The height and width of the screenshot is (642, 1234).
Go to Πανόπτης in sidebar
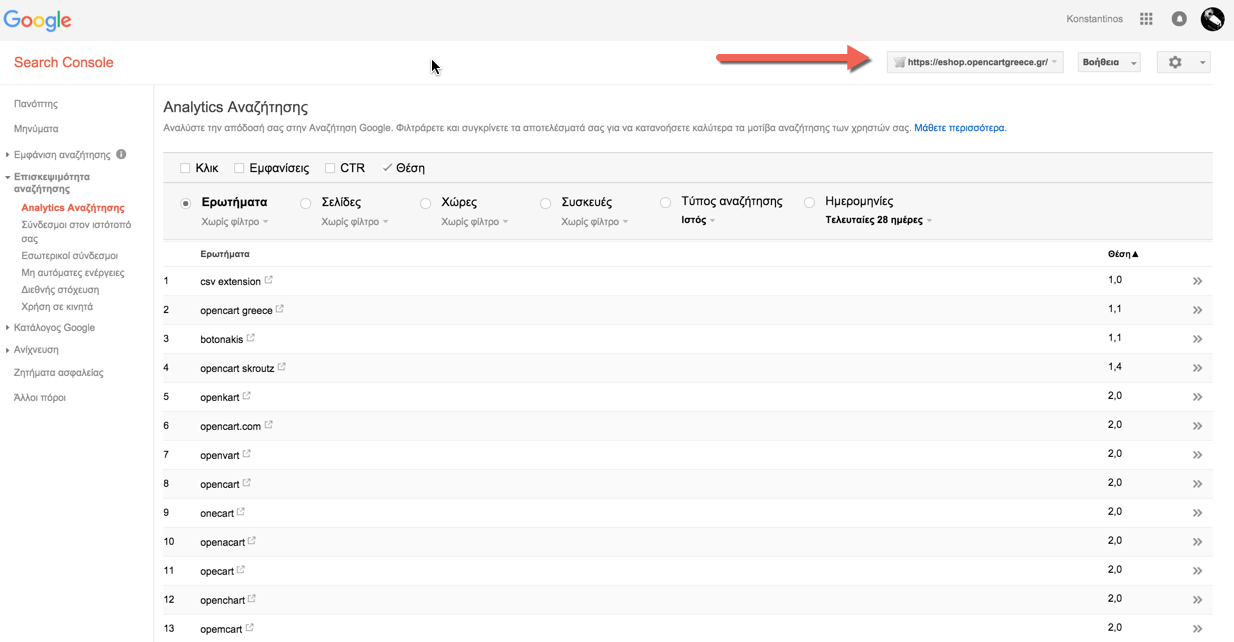[x=36, y=103]
